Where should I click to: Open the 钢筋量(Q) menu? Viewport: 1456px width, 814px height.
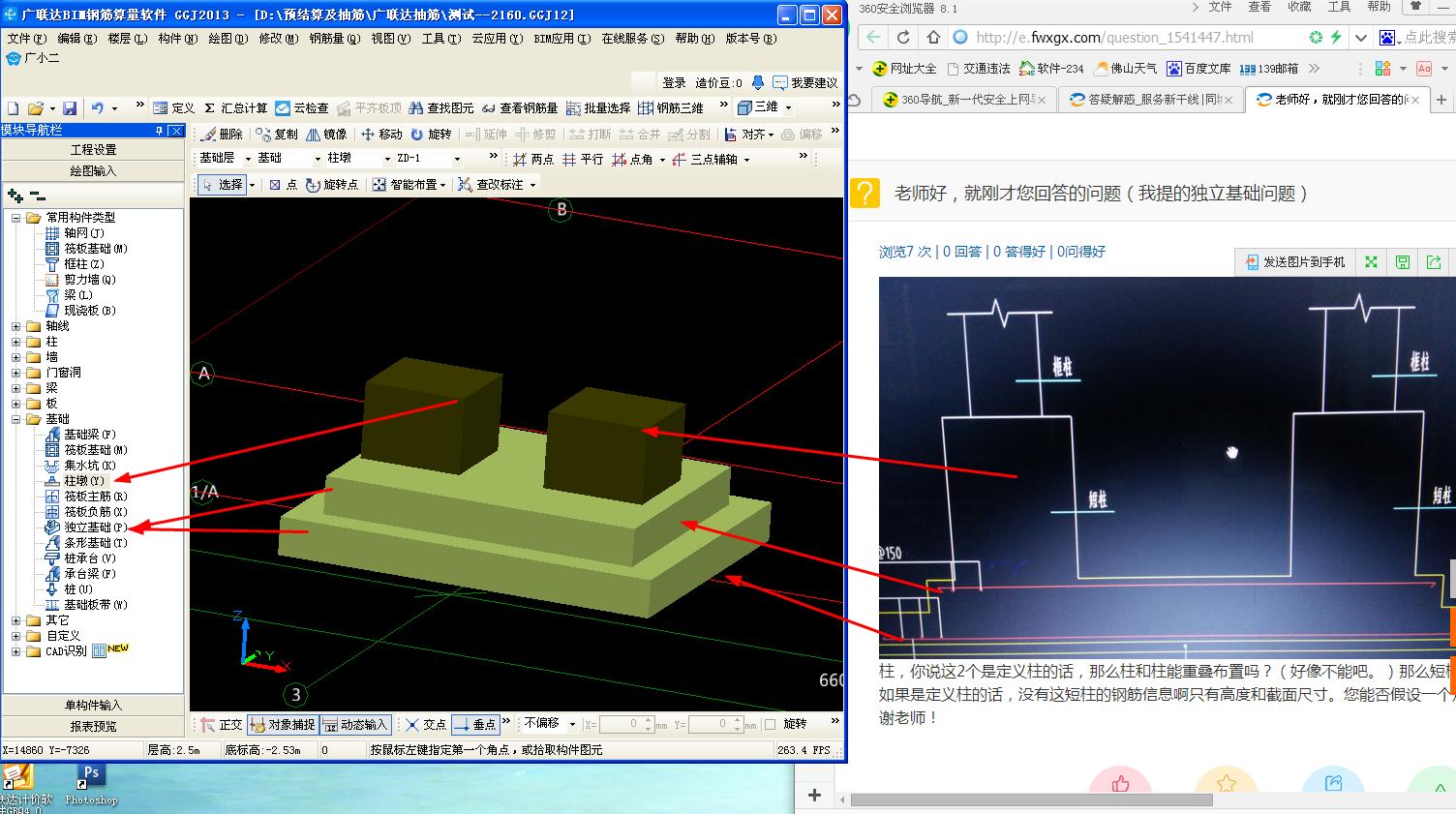click(x=335, y=39)
